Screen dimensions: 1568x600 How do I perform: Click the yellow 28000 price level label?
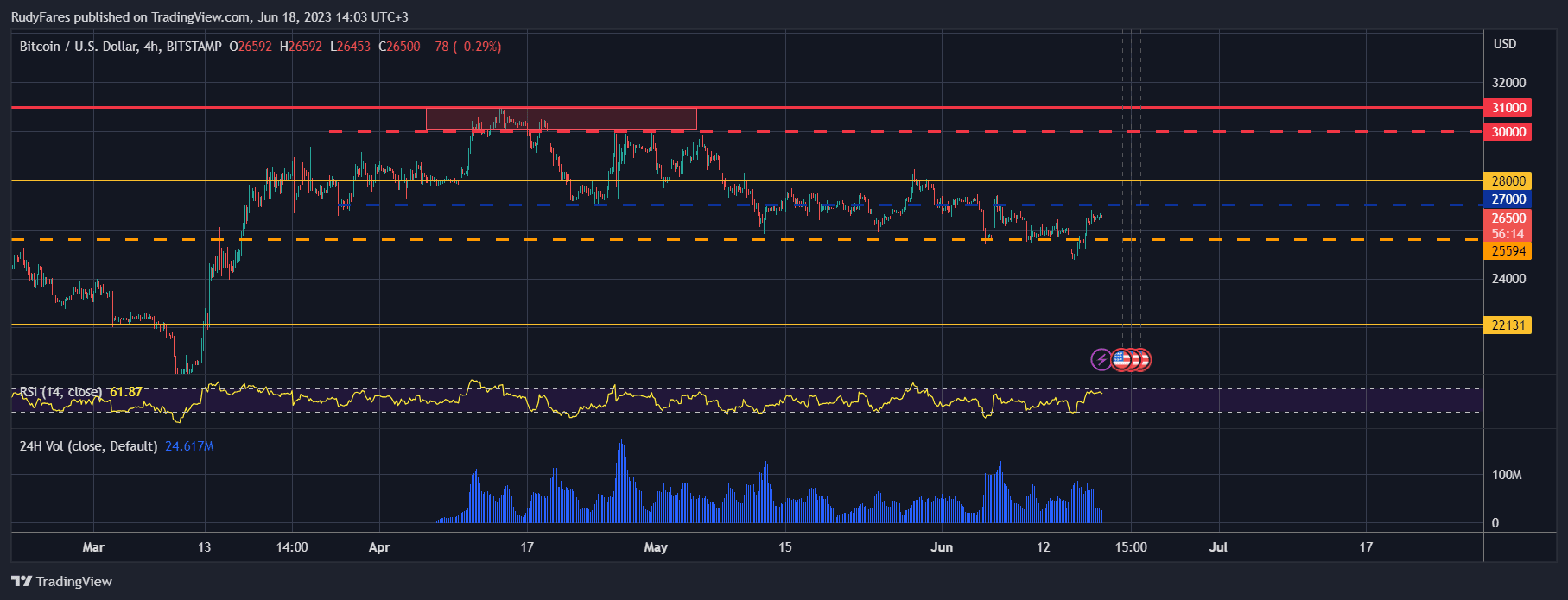click(1508, 181)
